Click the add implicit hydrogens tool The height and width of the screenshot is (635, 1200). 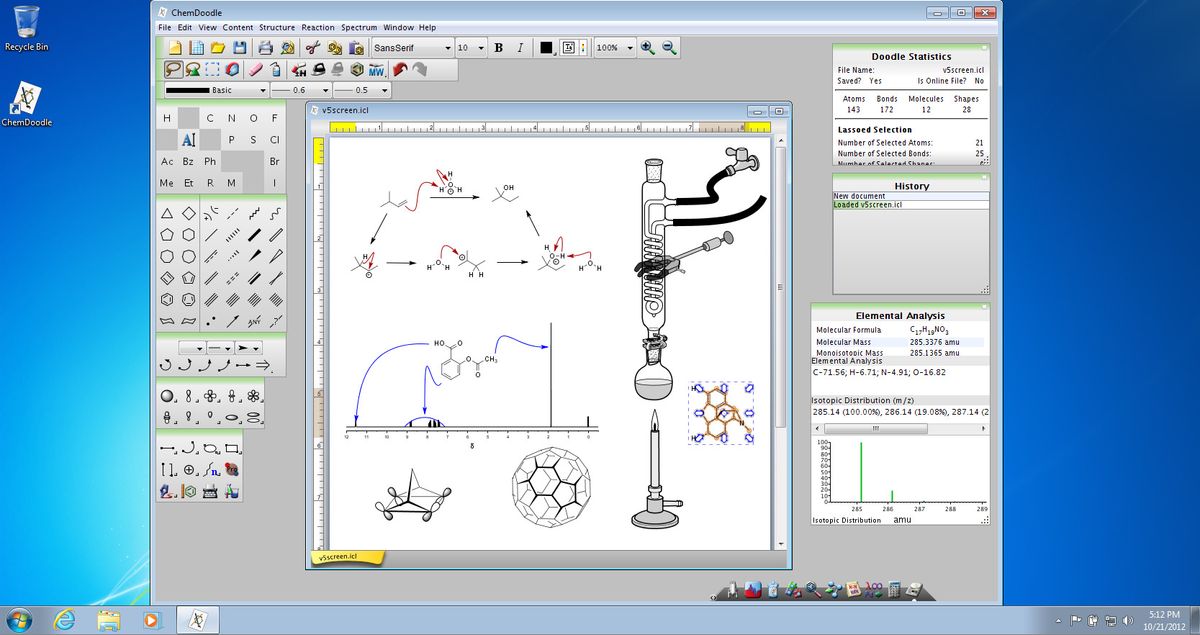pyautogui.click(x=297, y=70)
